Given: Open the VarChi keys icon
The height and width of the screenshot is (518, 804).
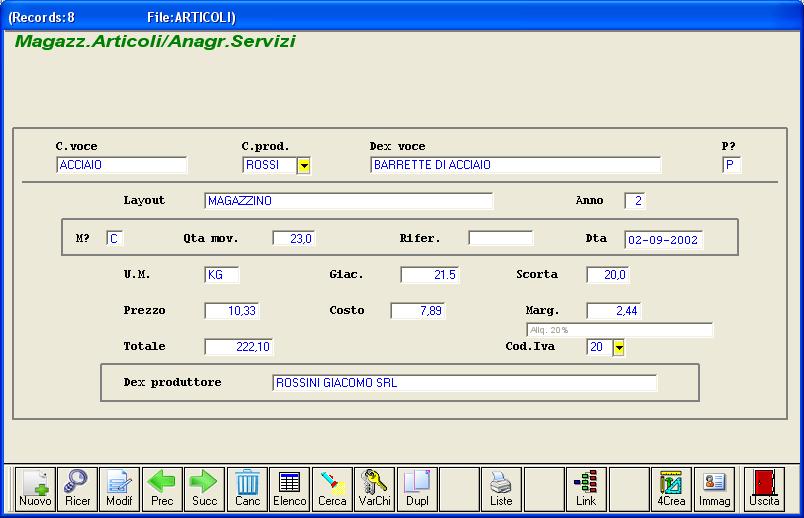Looking at the screenshot, I should coord(375,489).
